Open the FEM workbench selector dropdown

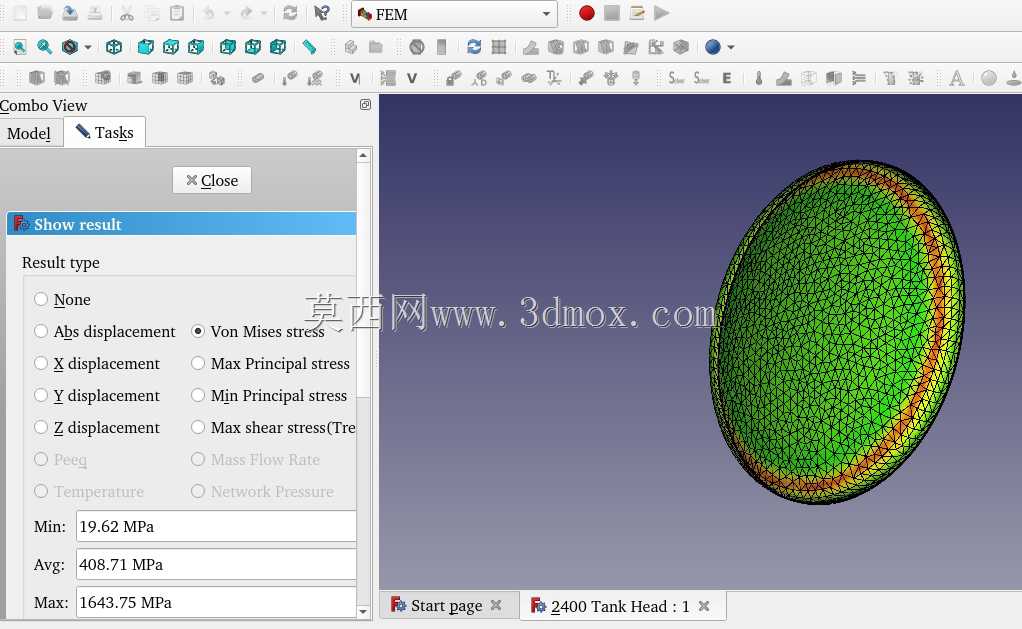[454, 14]
